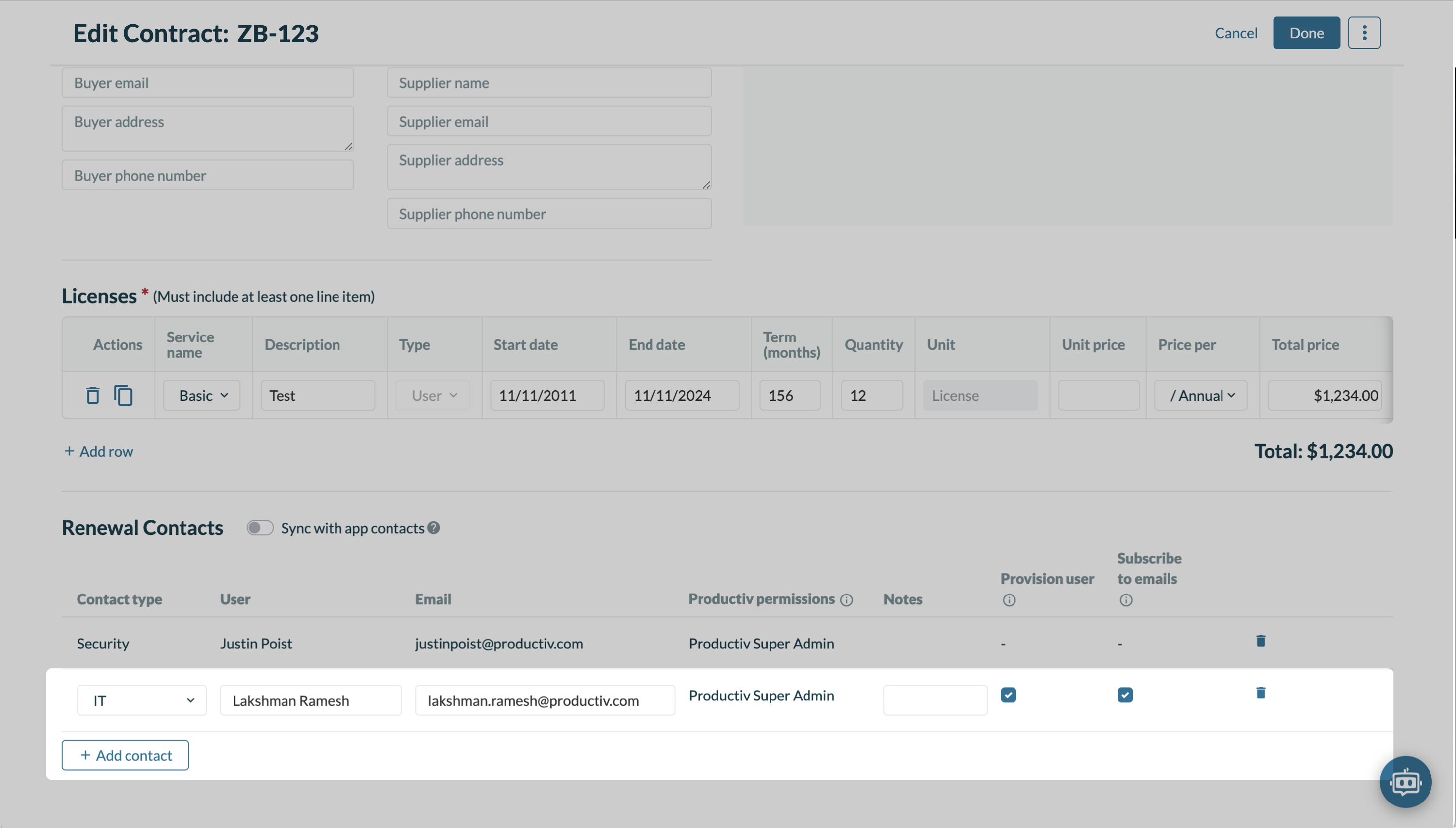Open the chatbot assistant icon
Image resolution: width=1456 pixels, height=828 pixels.
click(x=1405, y=782)
